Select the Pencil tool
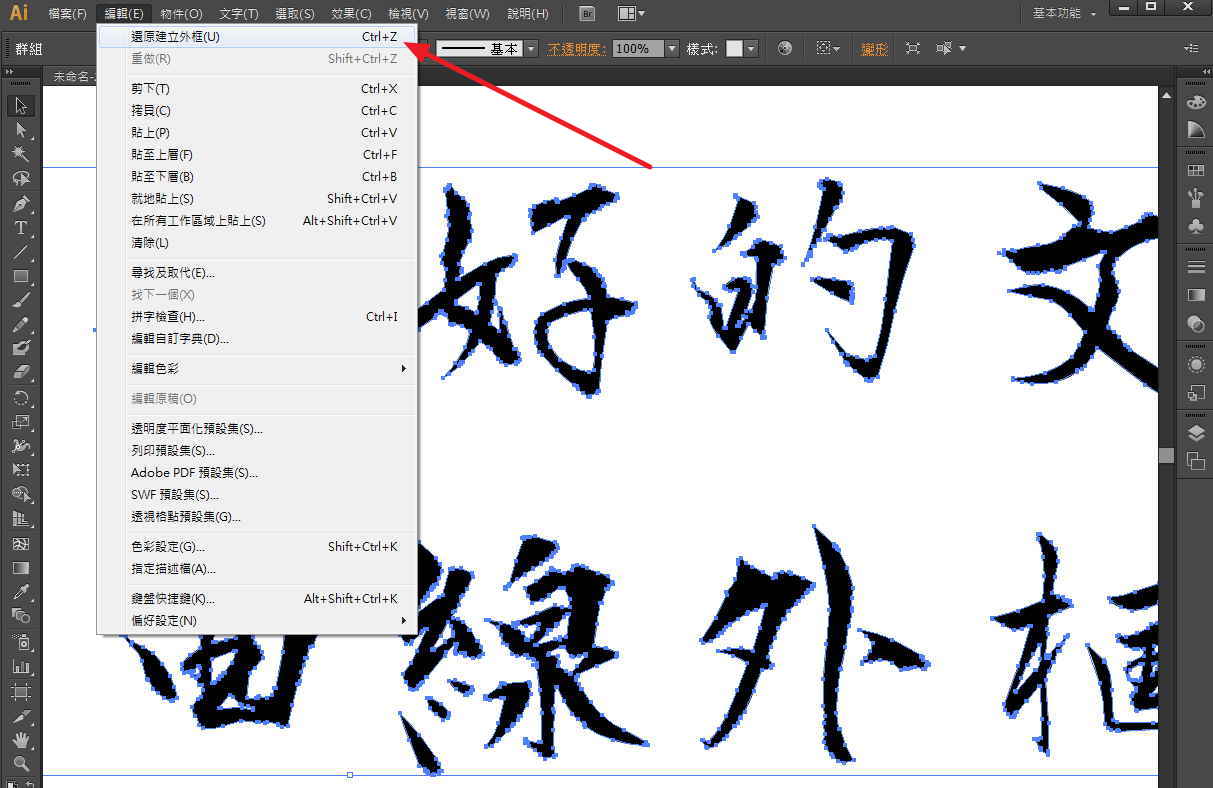This screenshot has height=788, width=1213. [21, 325]
